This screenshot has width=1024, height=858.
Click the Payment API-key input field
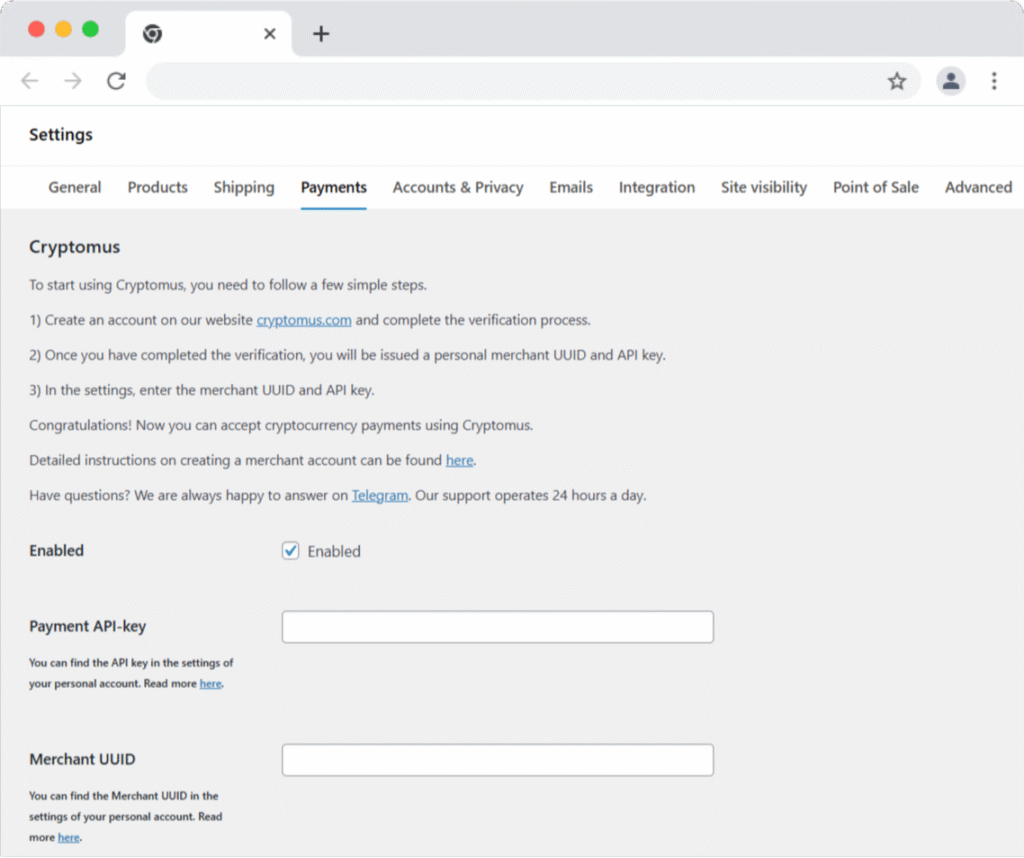pyautogui.click(x=497, y=627)
